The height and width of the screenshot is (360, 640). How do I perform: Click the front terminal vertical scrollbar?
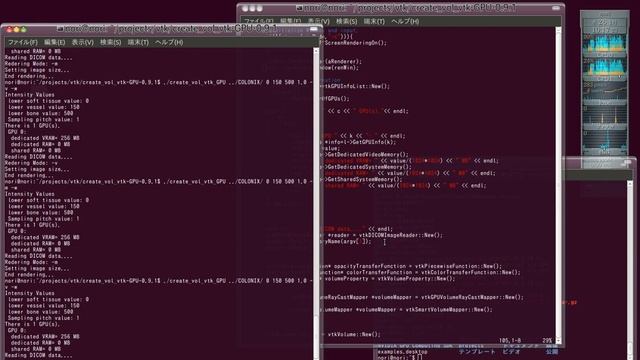(316, 203)
